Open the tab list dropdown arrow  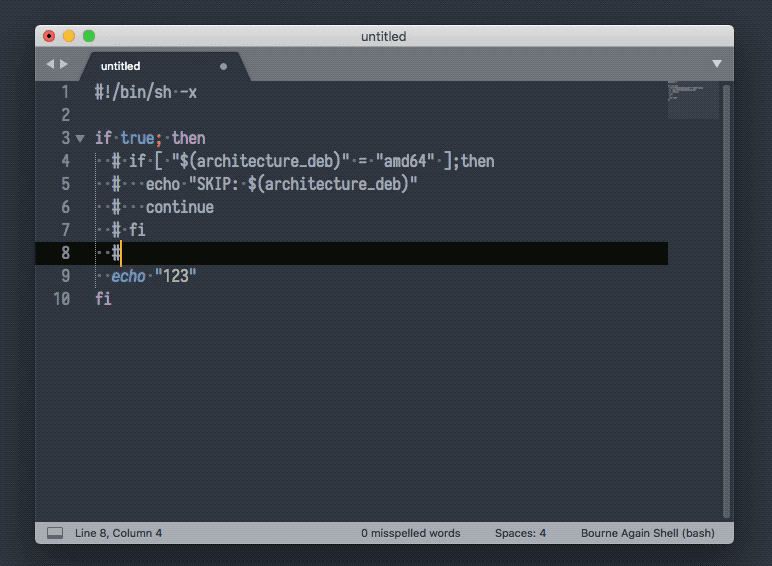coord(716,64)
